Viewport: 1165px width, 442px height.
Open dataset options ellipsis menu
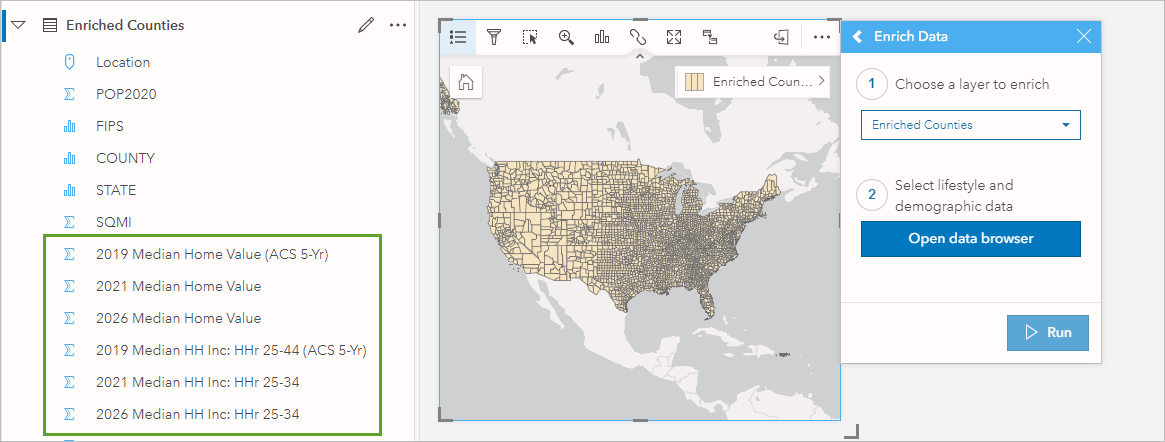tap(398, 25)
